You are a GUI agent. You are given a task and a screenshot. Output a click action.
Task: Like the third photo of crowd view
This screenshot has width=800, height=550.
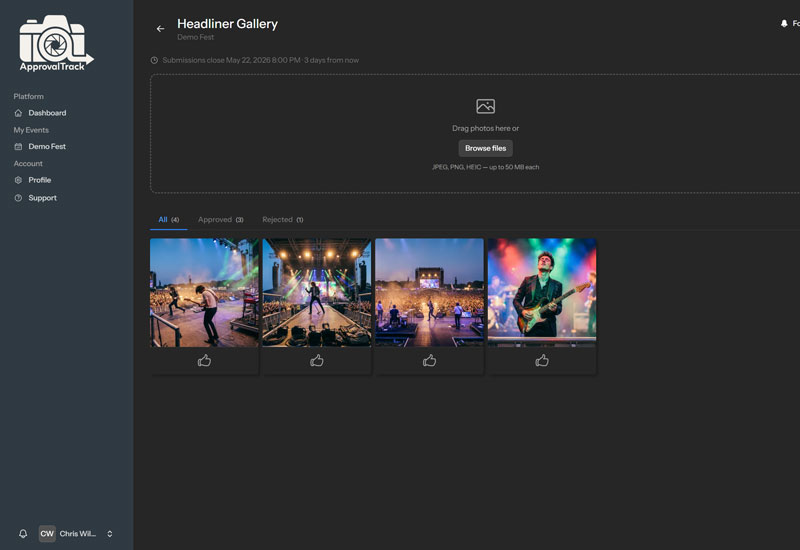[x=430, y=361]
